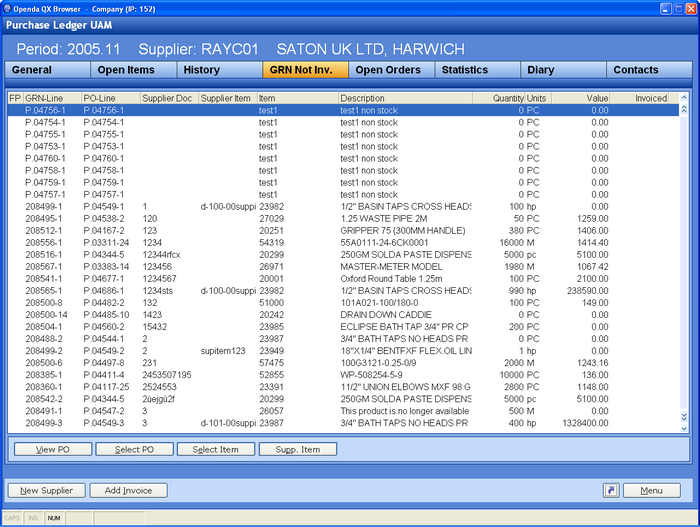Select DRAIN DOWN CADDIE row

[344, 315]
